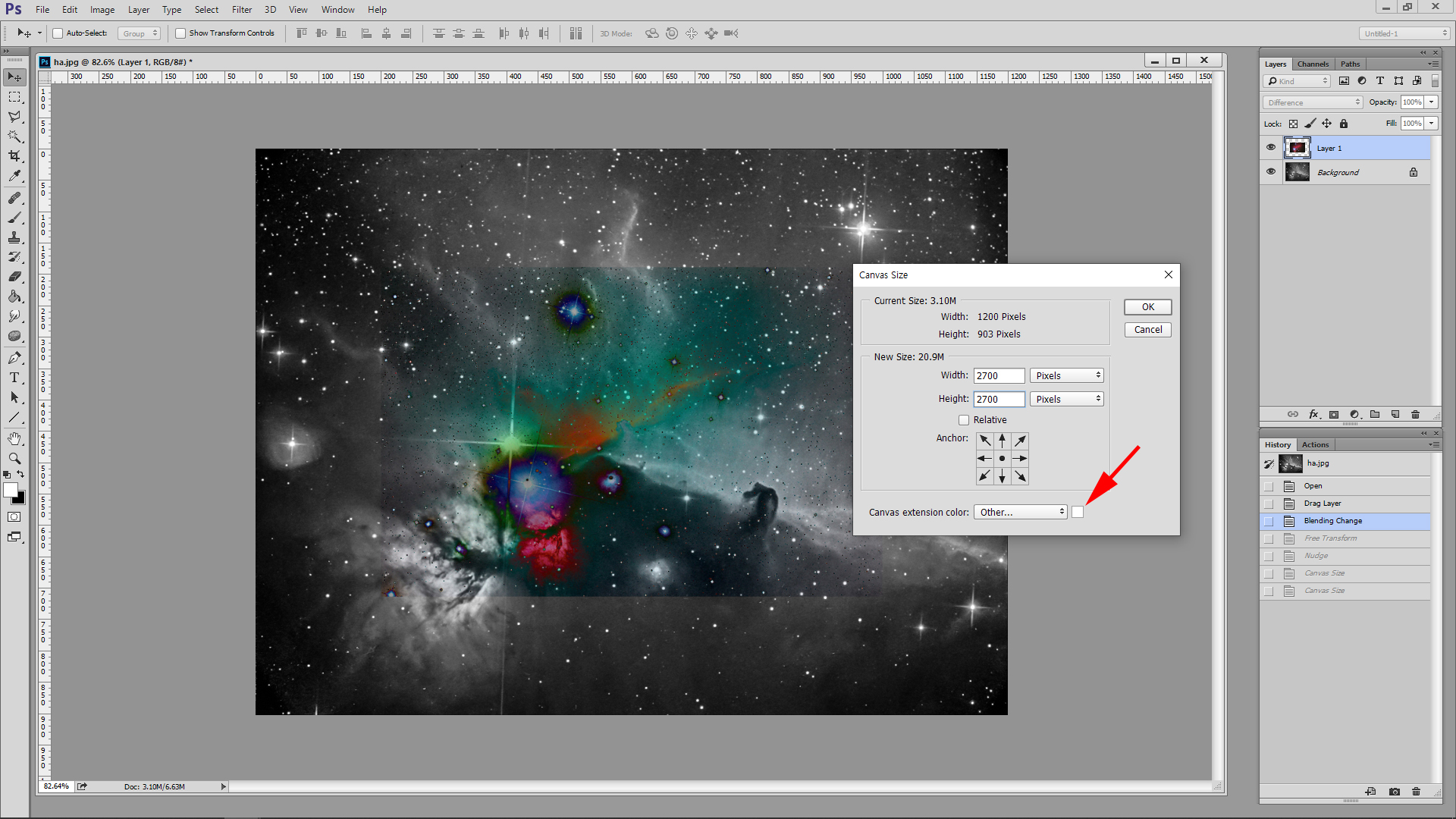Open layer filter Kind dropdown
Screen dimensions: 1456x819
(x=1298, y=81)
